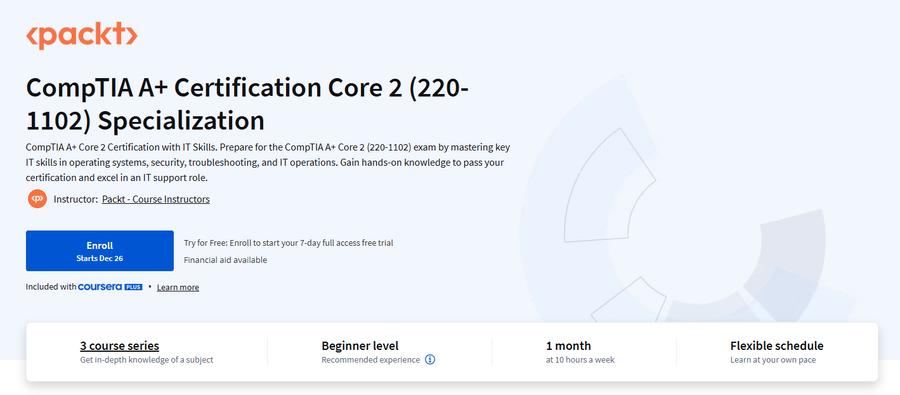Image resolution: width=900 pixels, height=395 pixels.
Task: Click the 1 month duration label
Action: tap(568, 346)
